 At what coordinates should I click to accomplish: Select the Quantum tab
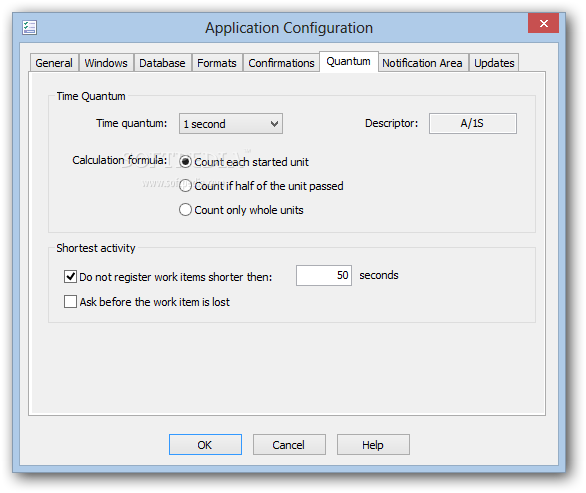click(x=349, y=61)
